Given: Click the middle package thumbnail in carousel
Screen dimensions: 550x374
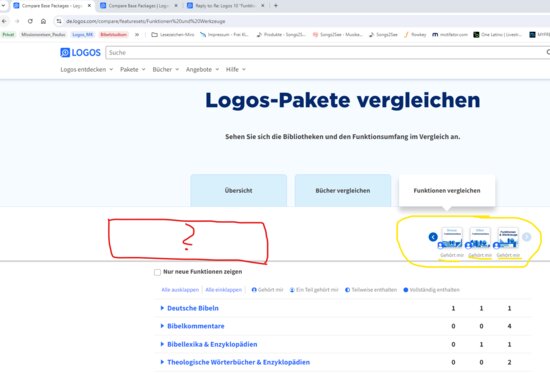Looking at the screenshot, I should pyautogui.click(x=480, y=238).
